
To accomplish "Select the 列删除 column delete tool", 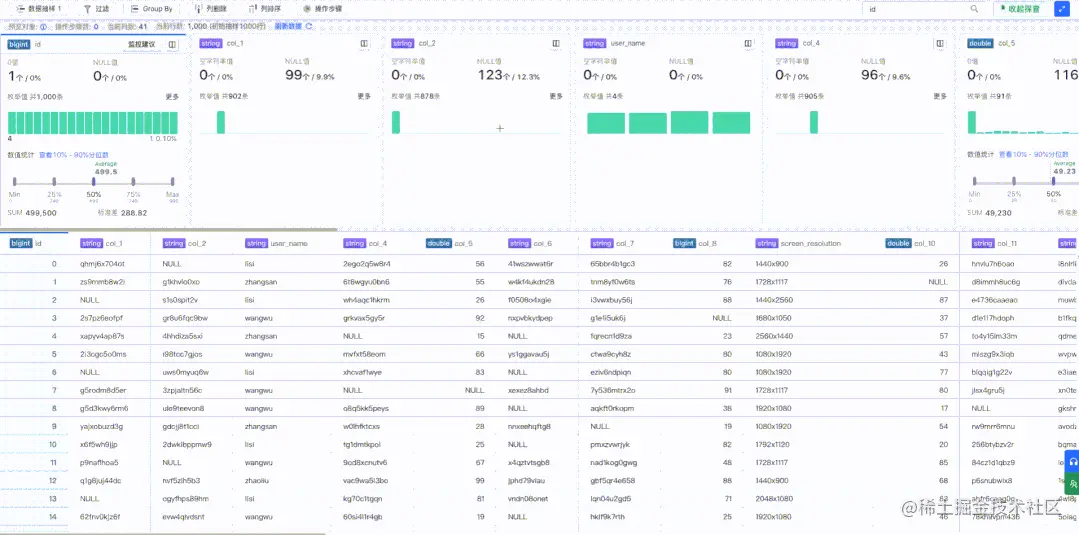I will [209, 9].
